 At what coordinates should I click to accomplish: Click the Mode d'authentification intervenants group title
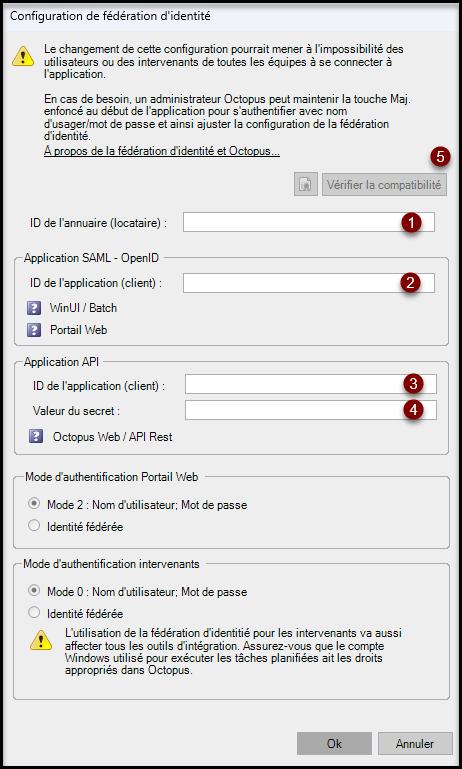tap(111, 564)
